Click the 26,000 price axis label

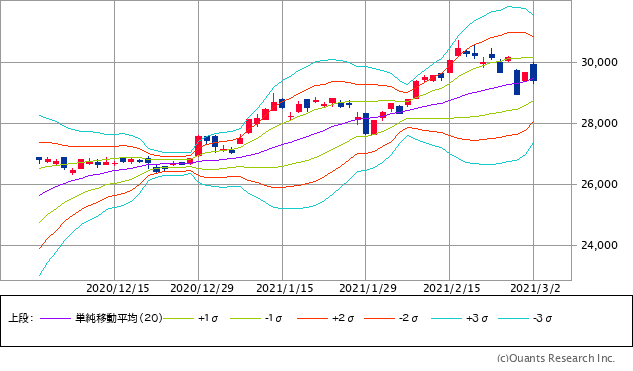[x=599, y=184]
